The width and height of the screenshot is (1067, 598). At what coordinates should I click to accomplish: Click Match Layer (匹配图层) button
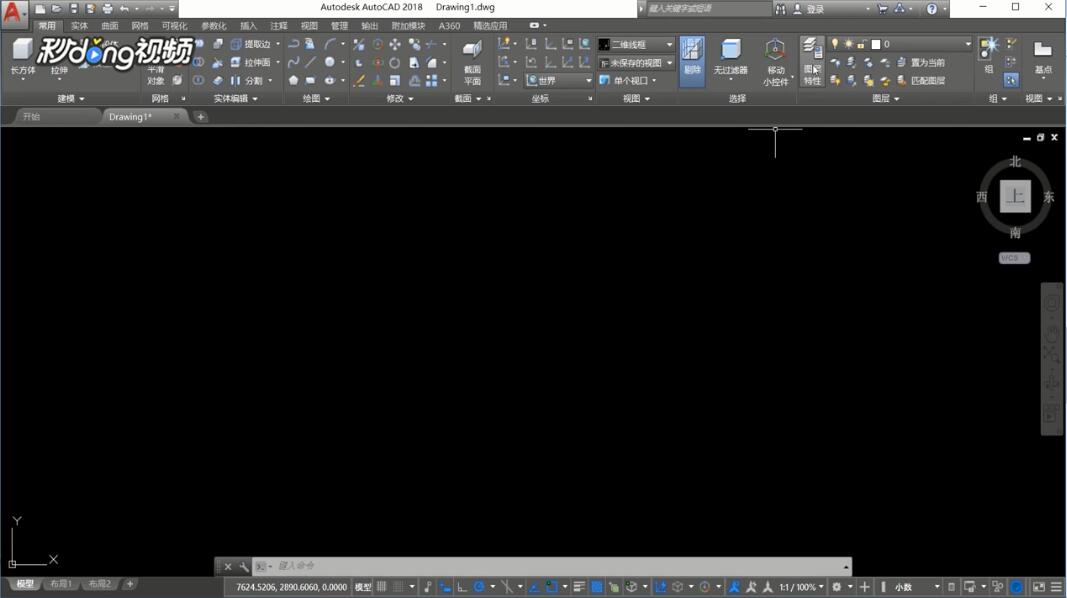point(921,80)
